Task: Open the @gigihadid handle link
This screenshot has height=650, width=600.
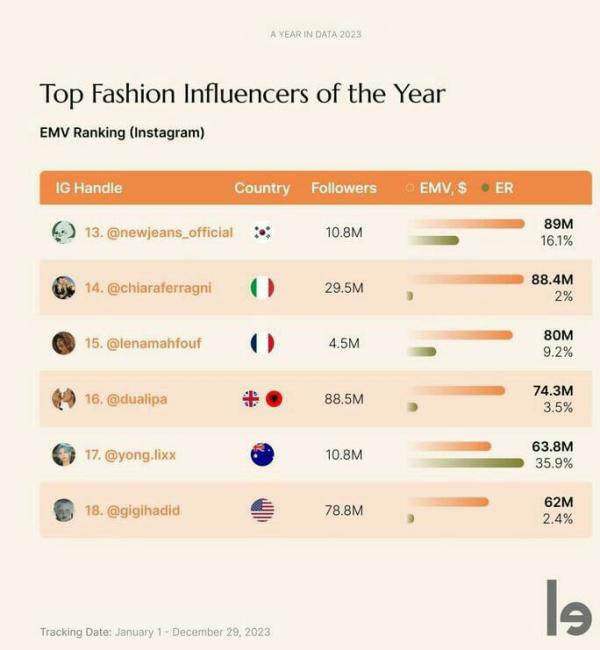Action: click(x=143, y=510)
